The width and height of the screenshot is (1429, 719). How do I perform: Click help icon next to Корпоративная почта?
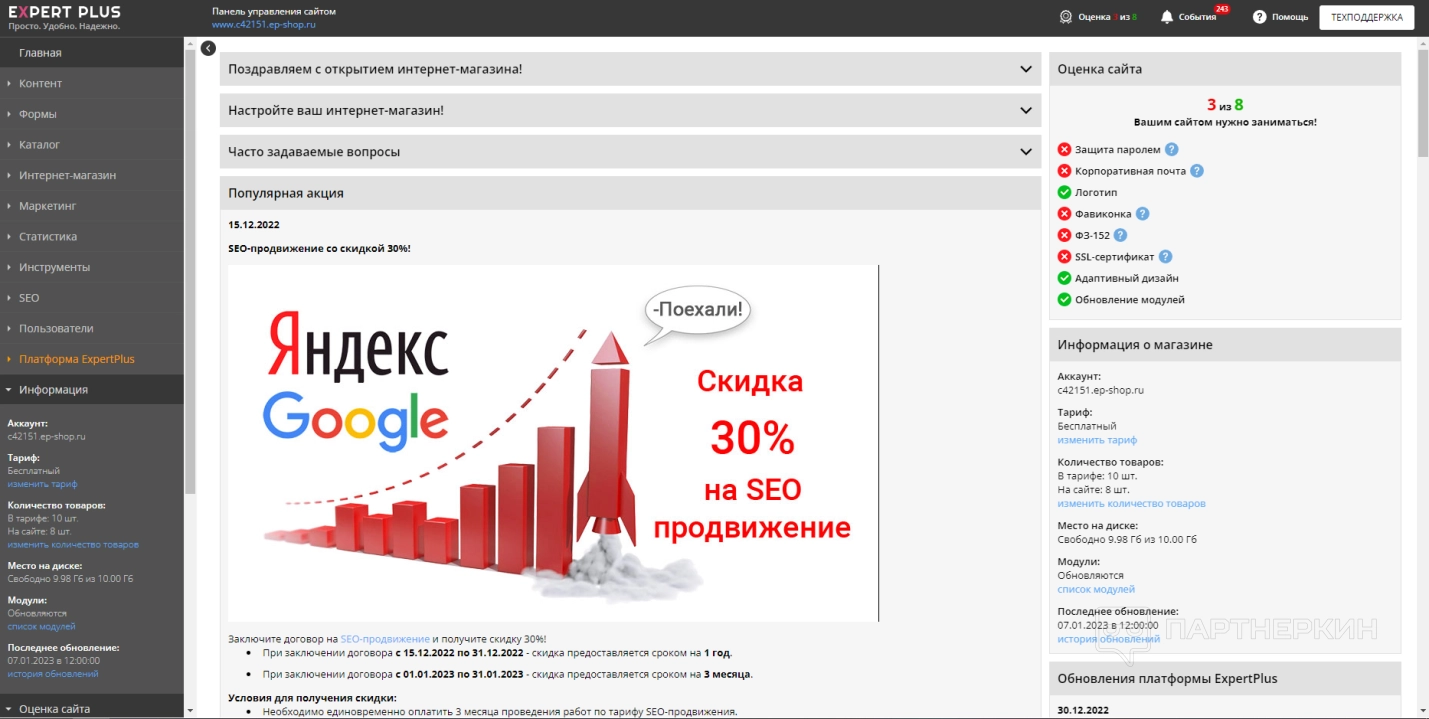[x=1197, y=171]
